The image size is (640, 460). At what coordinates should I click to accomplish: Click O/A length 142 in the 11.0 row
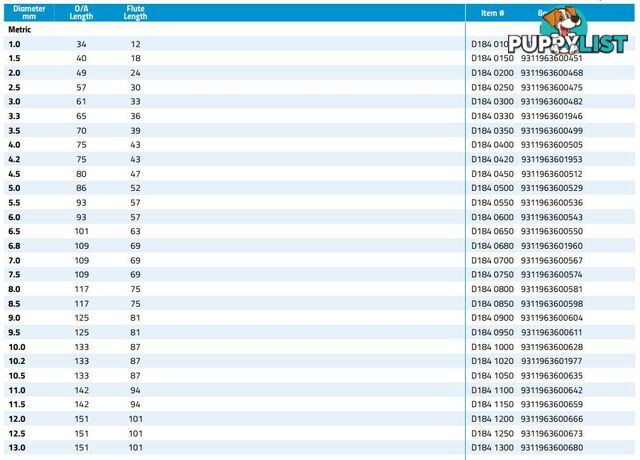(82, 391)
